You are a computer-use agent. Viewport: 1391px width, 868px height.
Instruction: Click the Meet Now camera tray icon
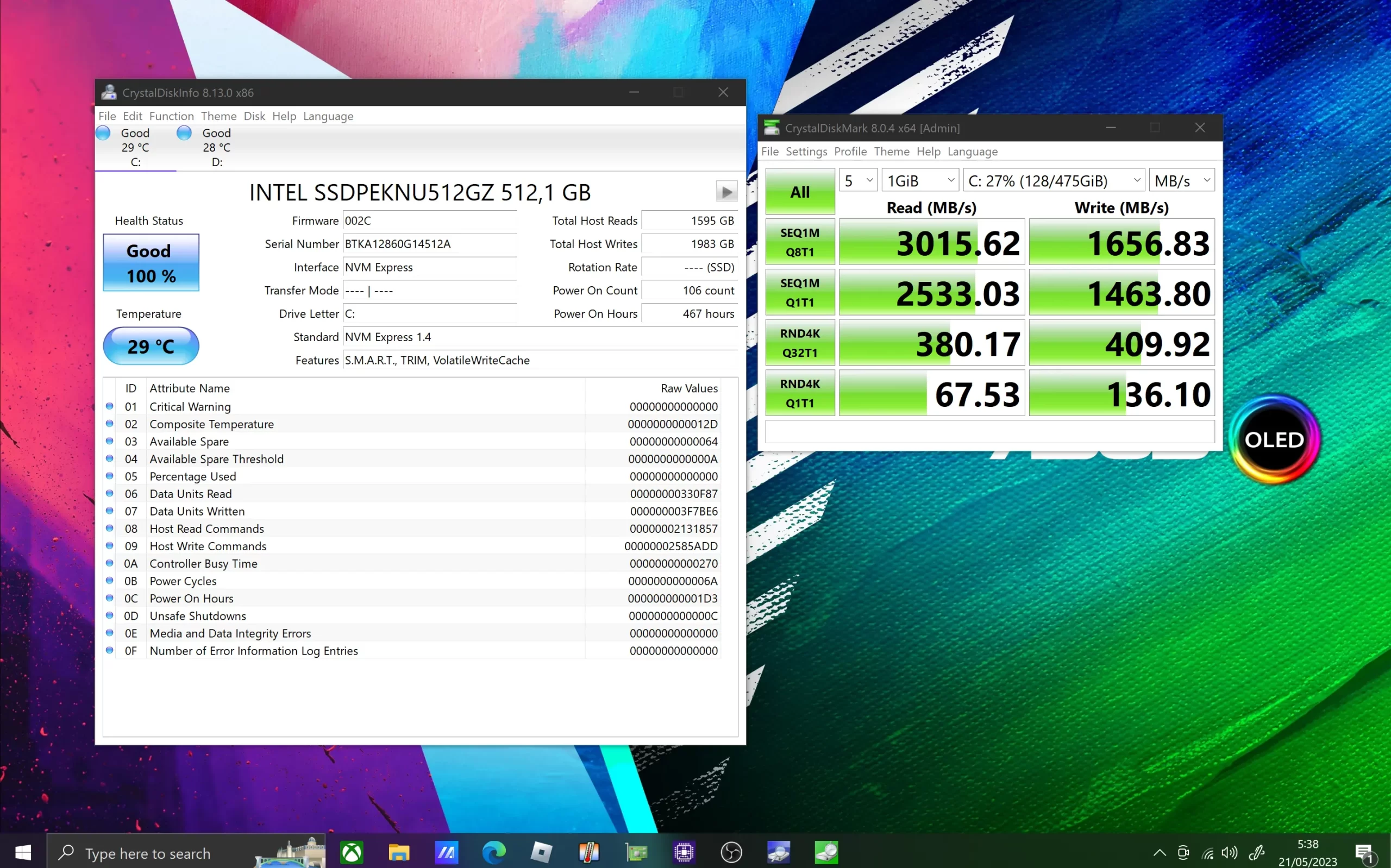pyautogui.click(x=1182, y=852)
